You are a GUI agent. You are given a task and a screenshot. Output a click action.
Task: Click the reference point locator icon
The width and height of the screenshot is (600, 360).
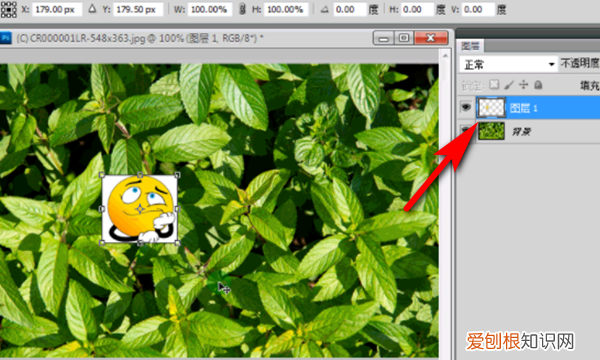click(8, 9)
